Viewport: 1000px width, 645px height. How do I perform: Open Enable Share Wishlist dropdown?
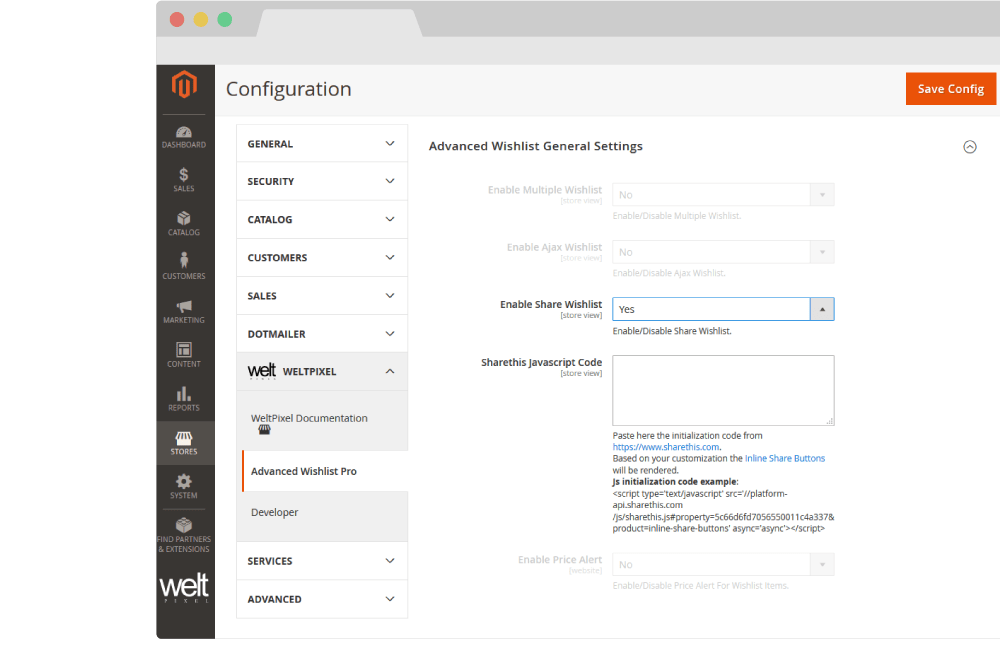[x=723, y=309]
